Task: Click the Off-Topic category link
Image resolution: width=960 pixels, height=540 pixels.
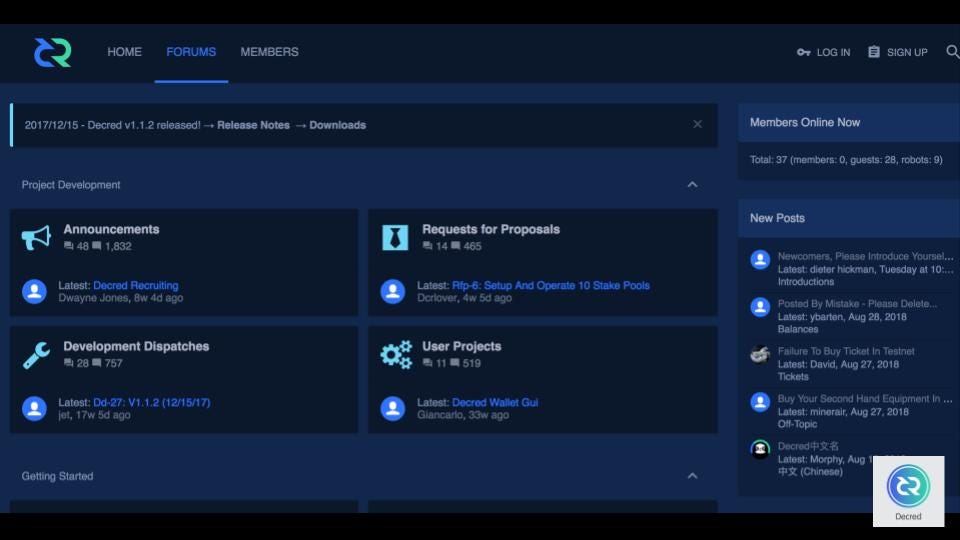Action: (797, 424)
